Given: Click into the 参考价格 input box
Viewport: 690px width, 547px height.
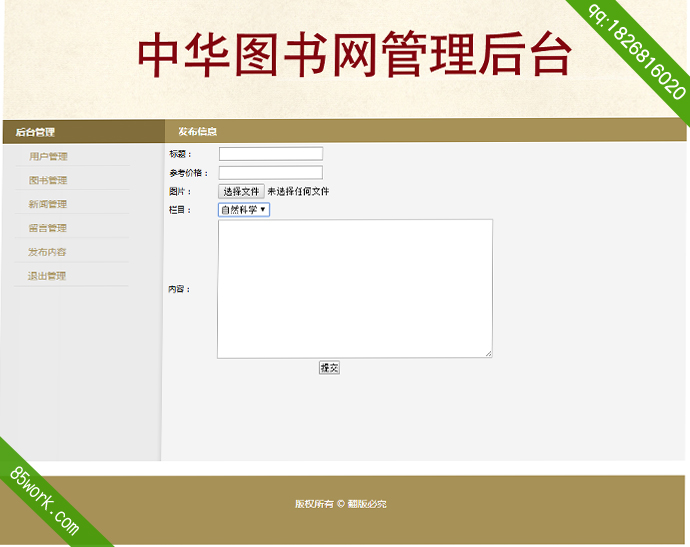Looking at the screenshot, I should click(x=270, y=172).
